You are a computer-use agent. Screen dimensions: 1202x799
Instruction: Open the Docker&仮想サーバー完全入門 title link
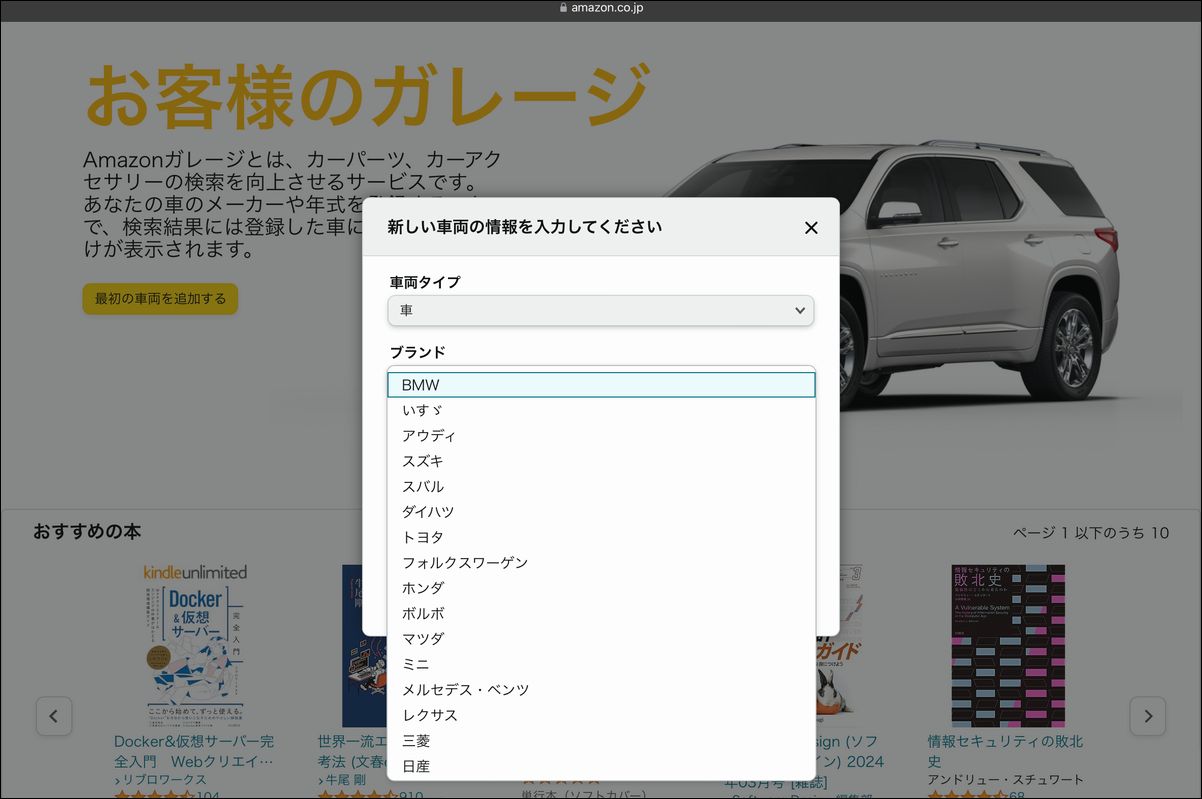(194, 751)
